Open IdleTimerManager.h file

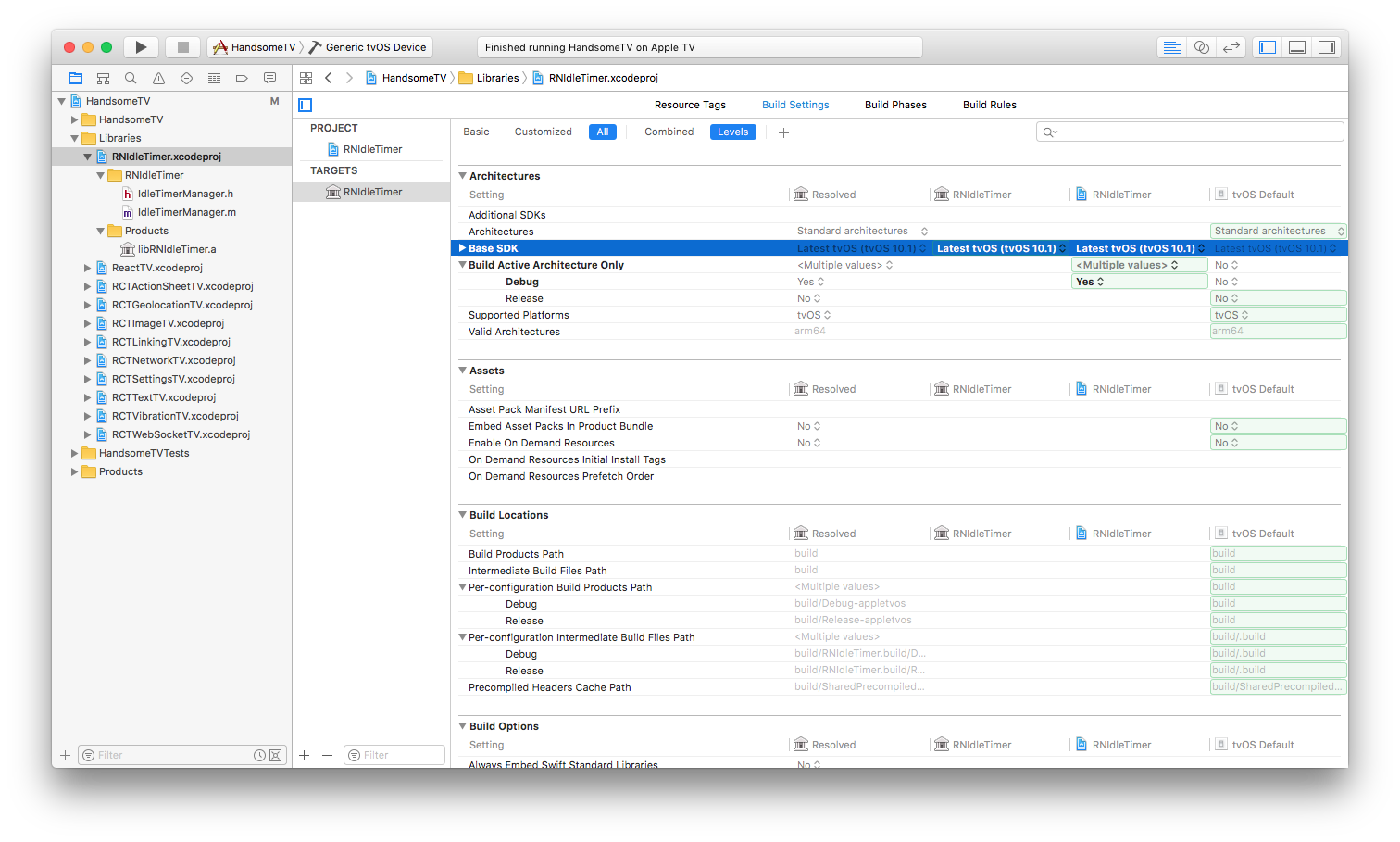[185, 194]
